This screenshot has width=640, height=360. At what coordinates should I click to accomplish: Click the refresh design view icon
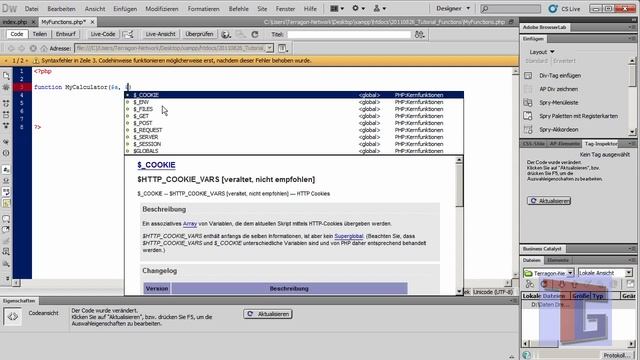(x=255, y=35)
